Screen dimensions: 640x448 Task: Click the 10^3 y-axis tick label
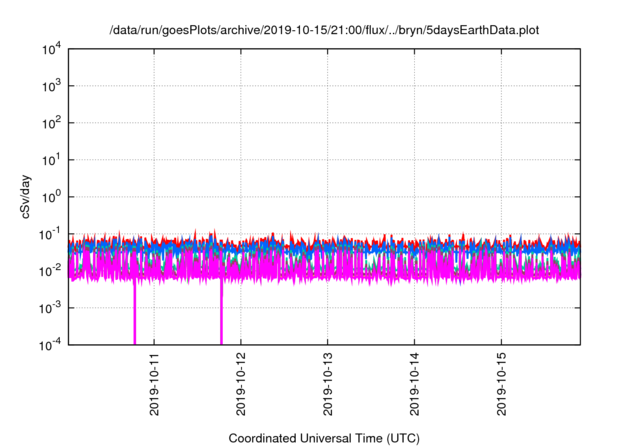click(51, 86)
